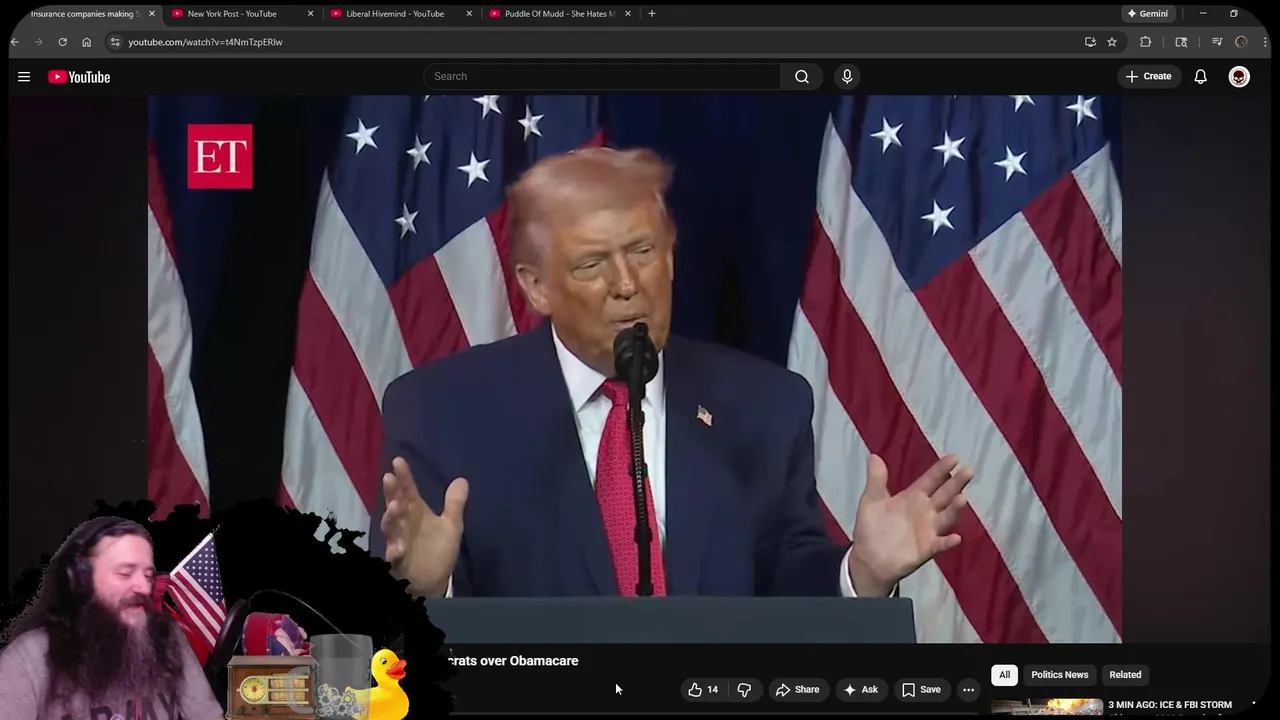
Task: Open the Chrome profile avatar
Action: (1241, 42)
